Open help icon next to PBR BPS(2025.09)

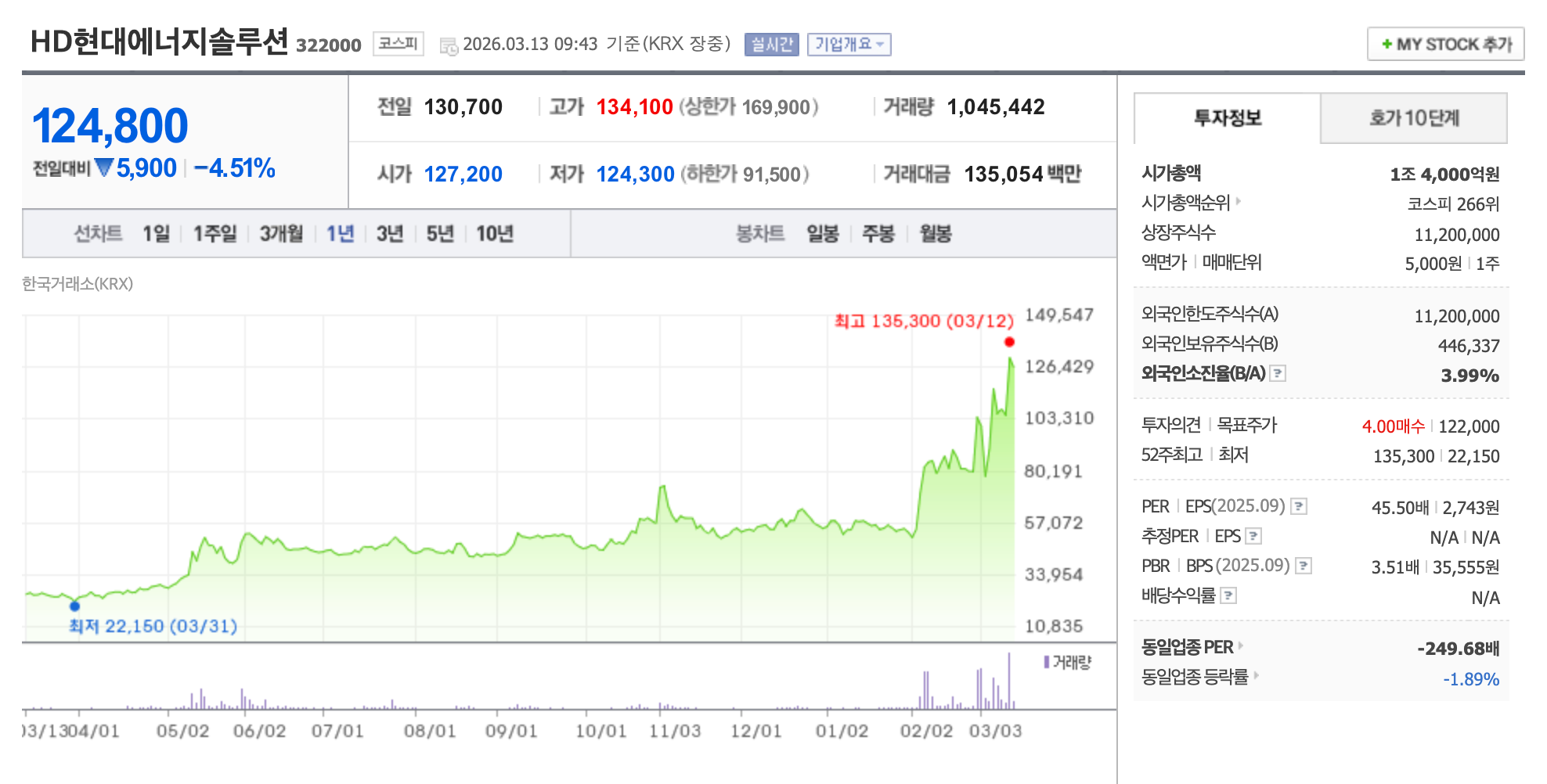pos(1304,566)
